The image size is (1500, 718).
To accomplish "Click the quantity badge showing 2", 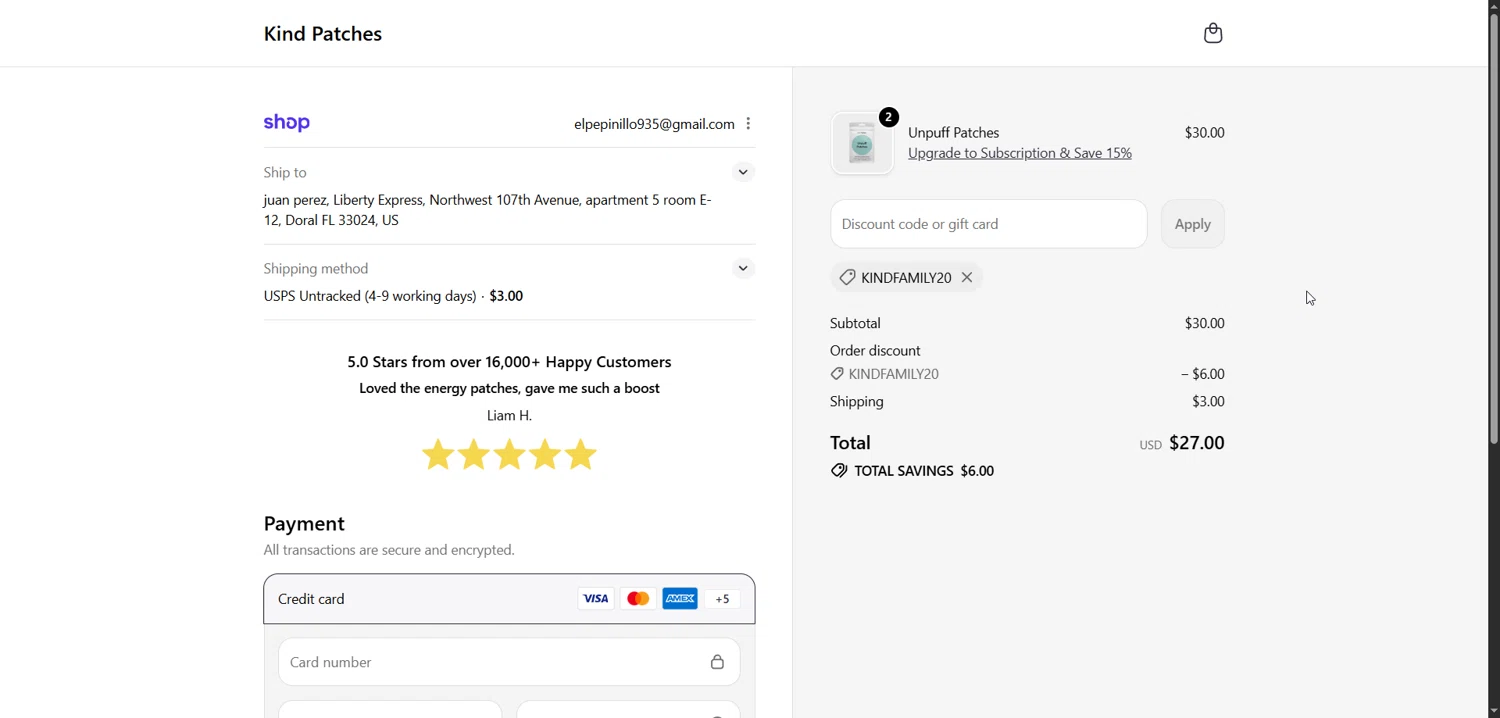I will pyautogui.click(x=889, y=117).
